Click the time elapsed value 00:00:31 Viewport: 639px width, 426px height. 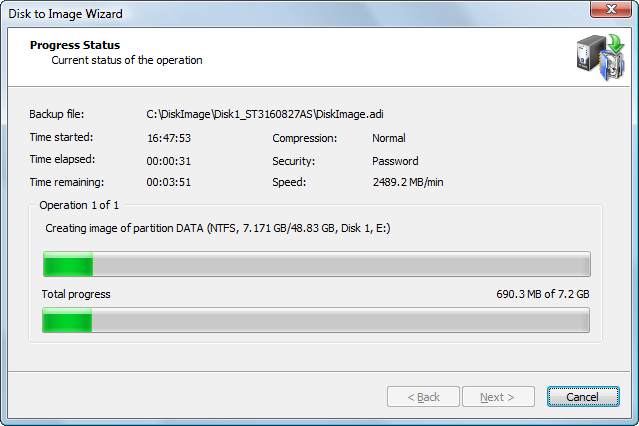point(169,161)
